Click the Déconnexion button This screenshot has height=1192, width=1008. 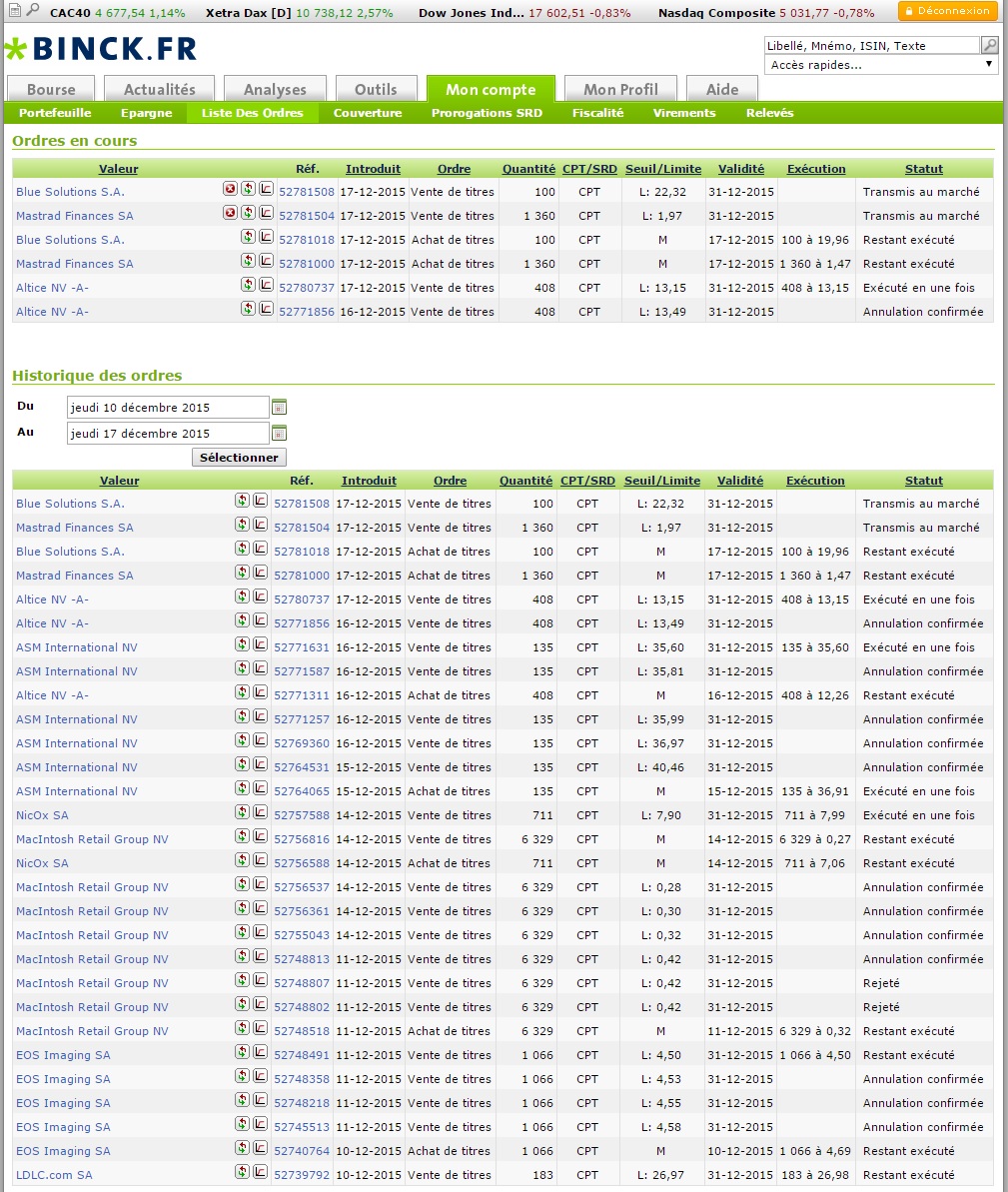(947, 12)
